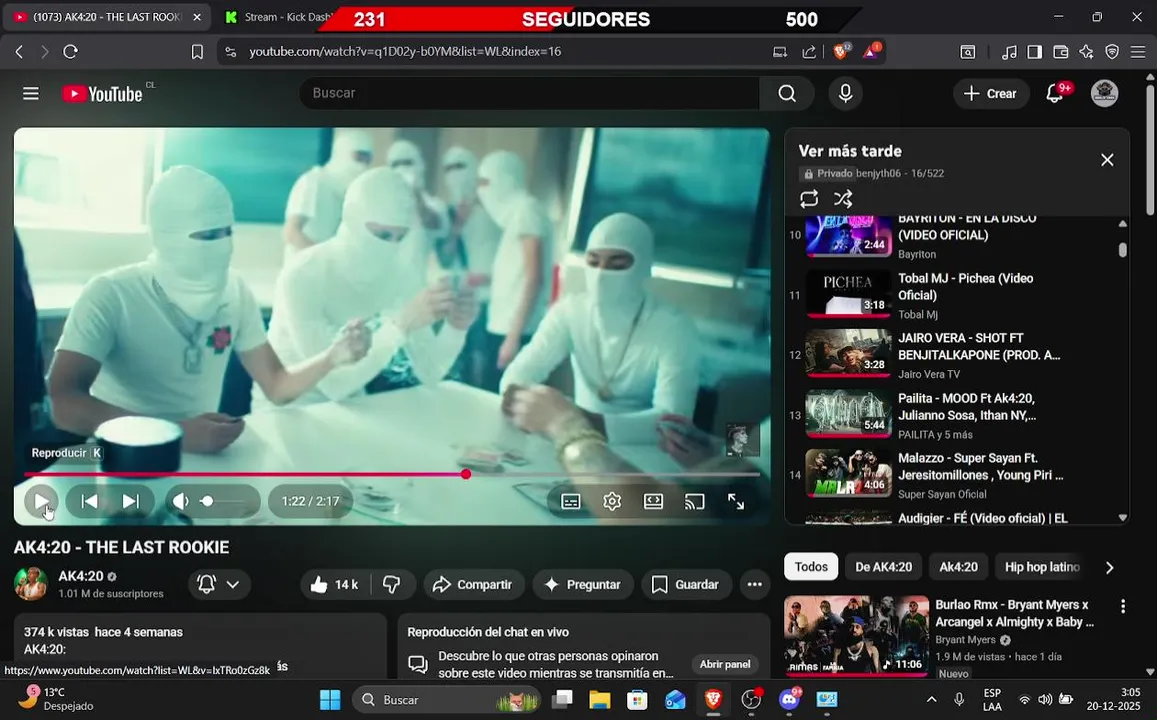Viewport: 1157px width, 720px height.
Task: Cast video to a TV
Action: pos(694,502)
